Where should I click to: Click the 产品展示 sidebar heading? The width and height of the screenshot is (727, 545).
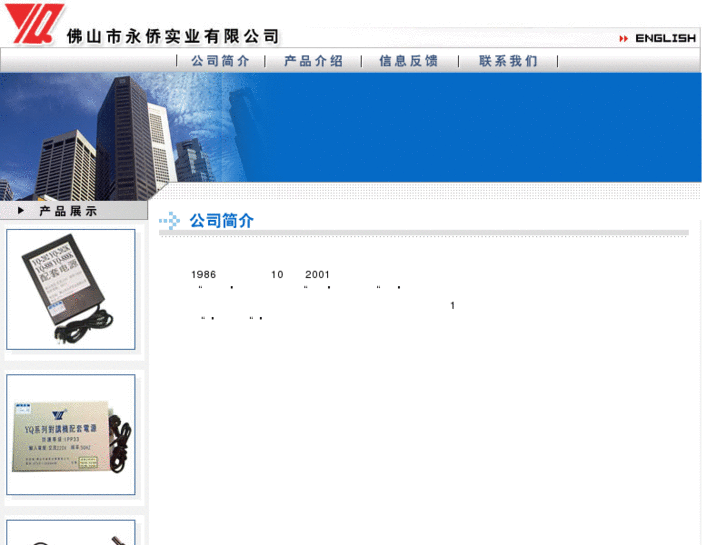68,211
